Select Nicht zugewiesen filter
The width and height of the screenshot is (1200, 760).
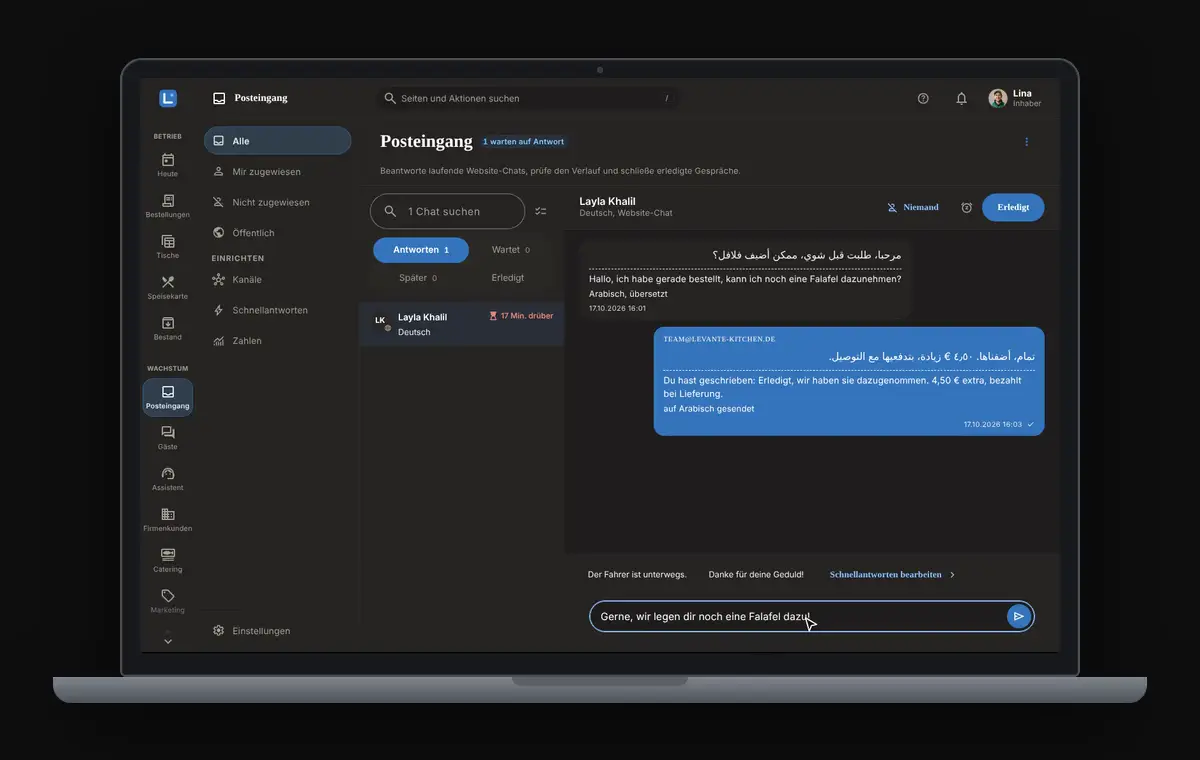277,202
